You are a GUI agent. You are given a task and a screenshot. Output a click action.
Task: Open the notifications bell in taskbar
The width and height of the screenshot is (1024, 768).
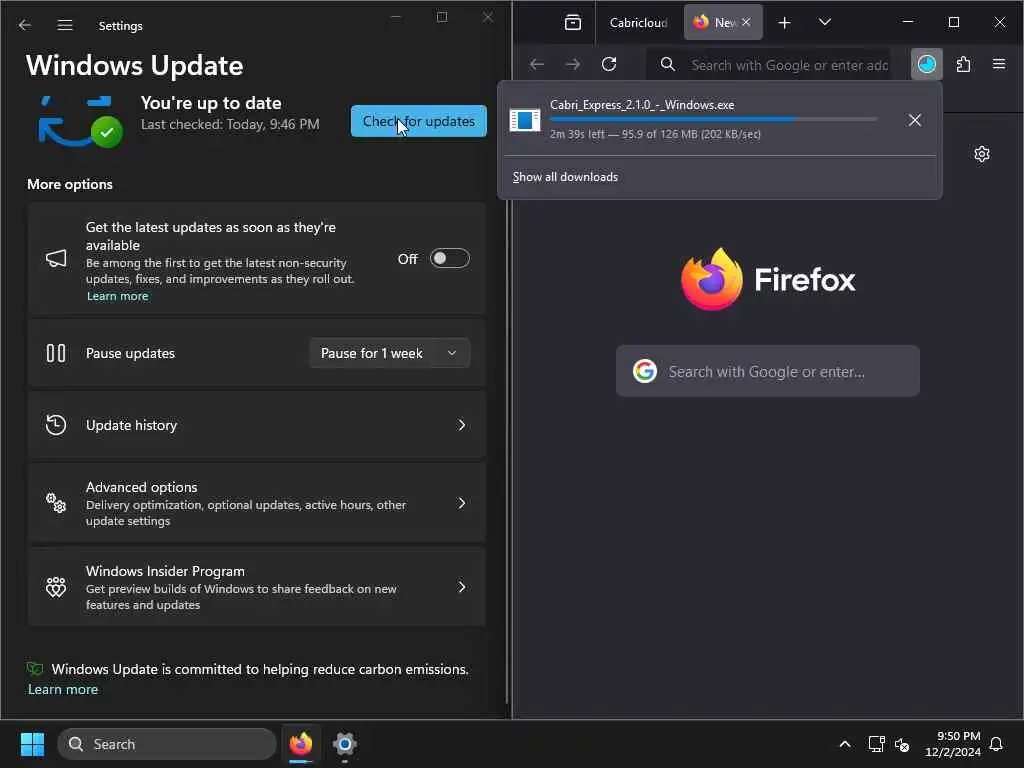click(x=996, y=744)
